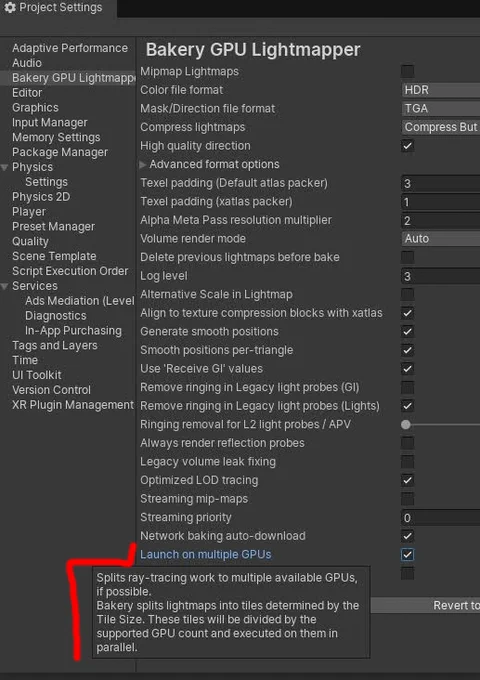This screenshot has height=680, width=480.
Task: Click Texel padding Default atlas packer field
Action: point(441,183)
